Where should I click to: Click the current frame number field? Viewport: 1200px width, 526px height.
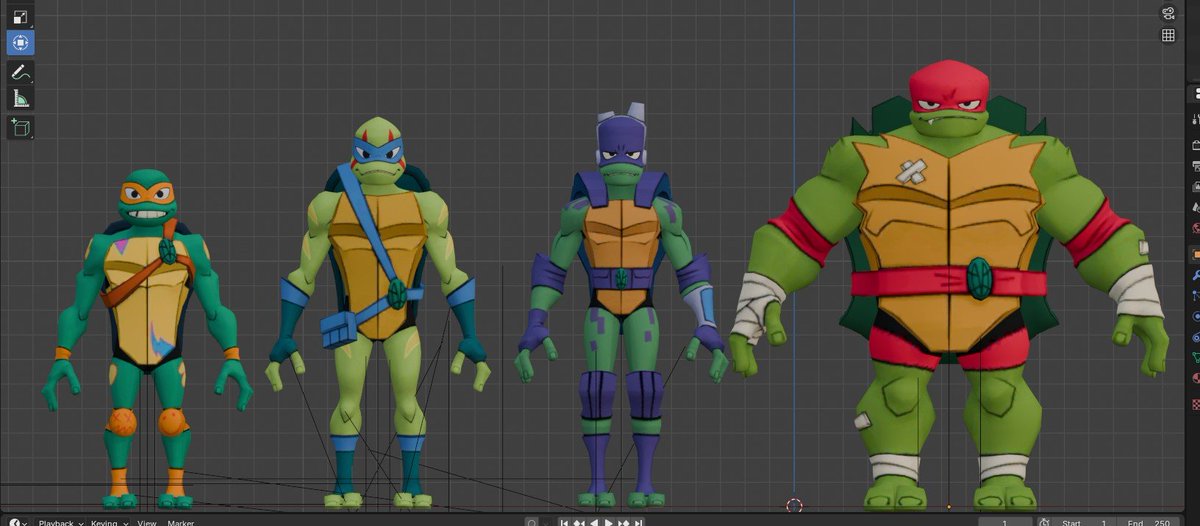[x=1004, y=522]
